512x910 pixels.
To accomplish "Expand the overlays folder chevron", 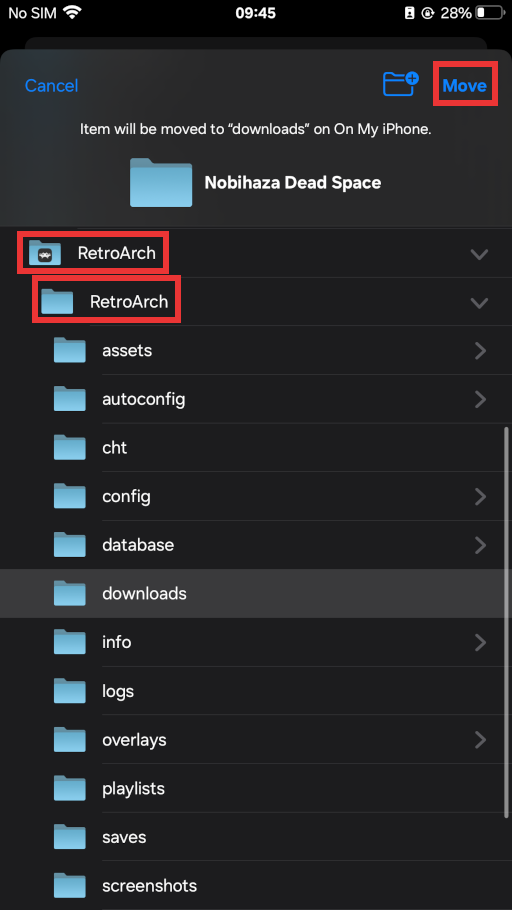I will click(480, 740).
